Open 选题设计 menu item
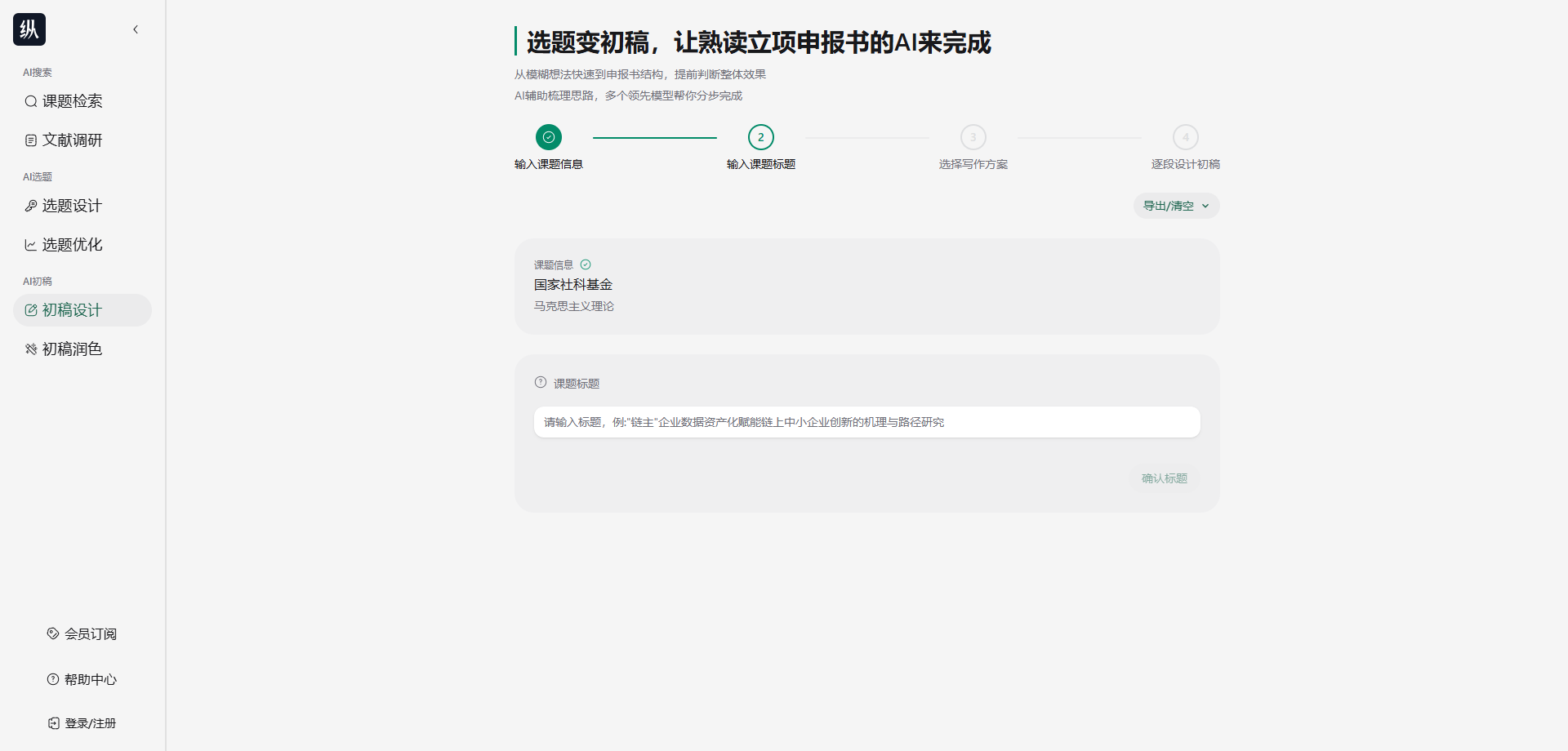1568x751 pixels. (82, 206)
